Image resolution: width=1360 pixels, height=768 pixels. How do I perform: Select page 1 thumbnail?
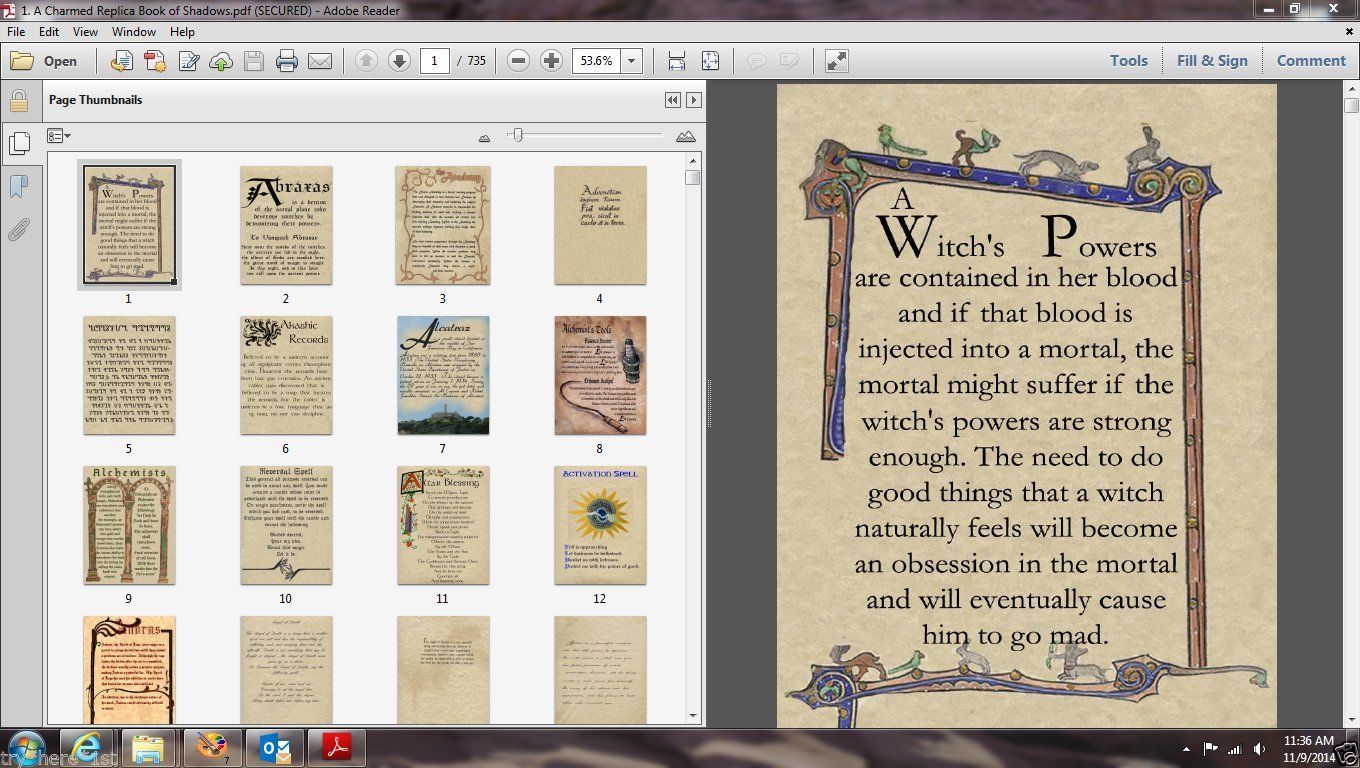129,225
